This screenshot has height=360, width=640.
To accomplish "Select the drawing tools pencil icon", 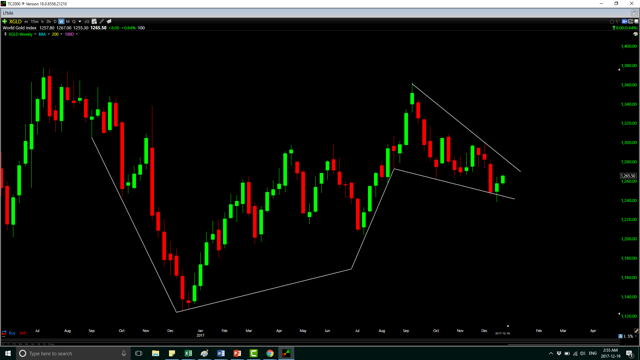I will (x=102, y=21).
